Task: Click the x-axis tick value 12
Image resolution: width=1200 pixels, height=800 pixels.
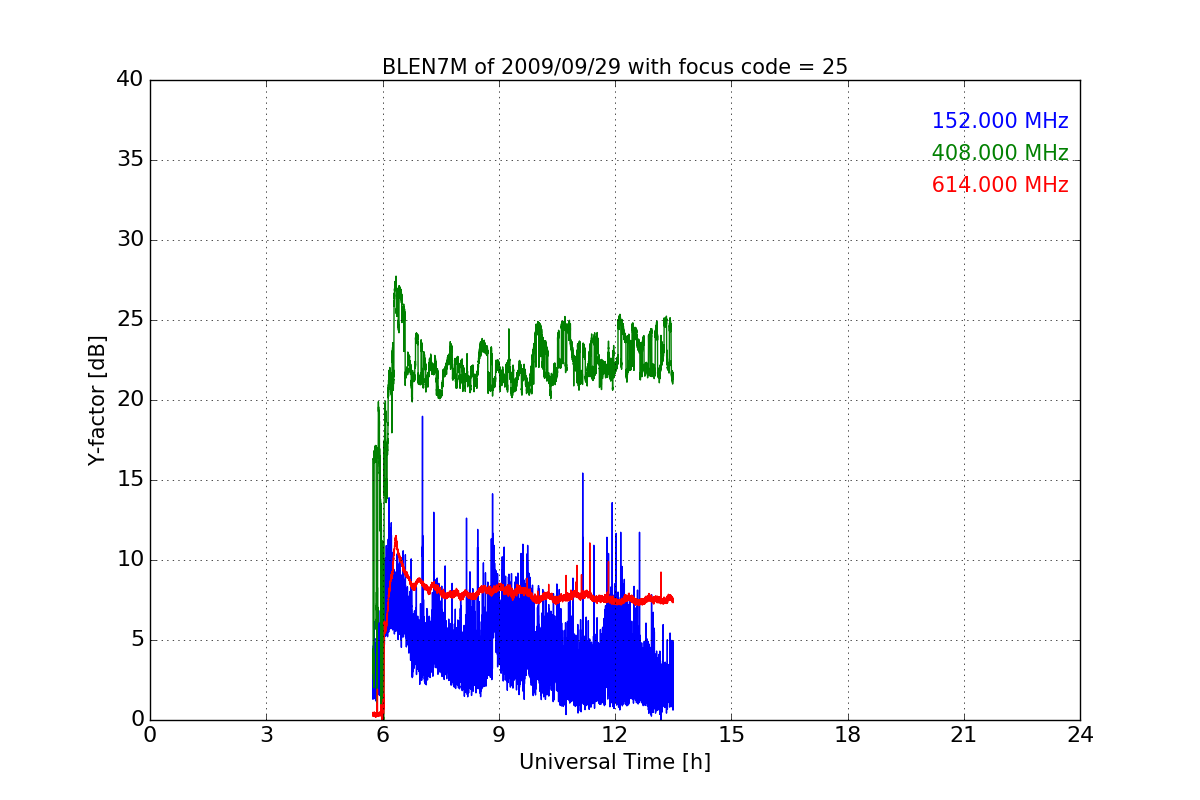Action: (x=615, y=735)
